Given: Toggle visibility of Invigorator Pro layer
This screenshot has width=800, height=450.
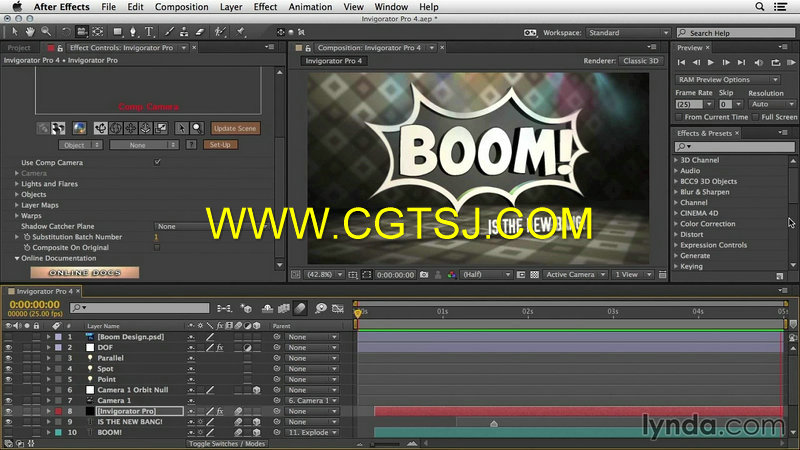Looking at the screenshot, I should (x=8, y=411).
